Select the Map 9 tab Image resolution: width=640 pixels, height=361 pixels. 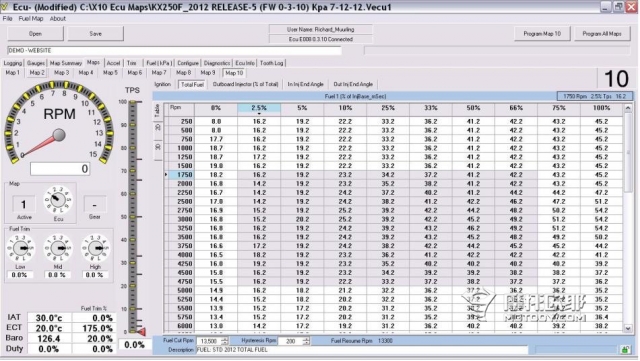208,73
